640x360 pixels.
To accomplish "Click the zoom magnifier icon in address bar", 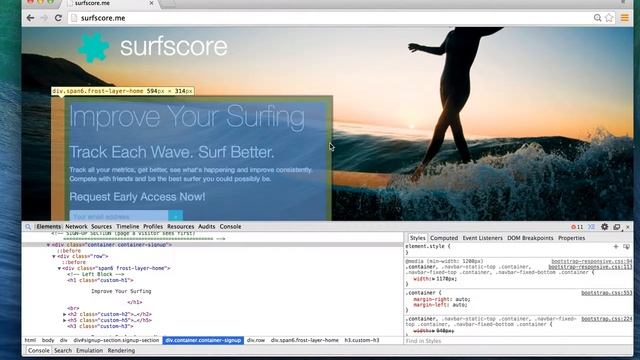I will coord(597,18).
